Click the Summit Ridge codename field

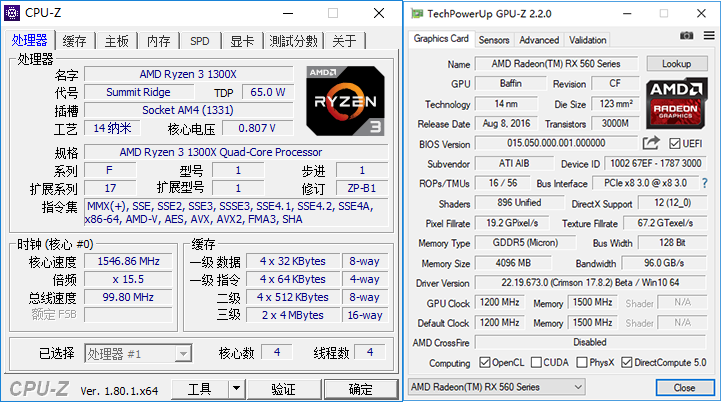coord(138,92)
